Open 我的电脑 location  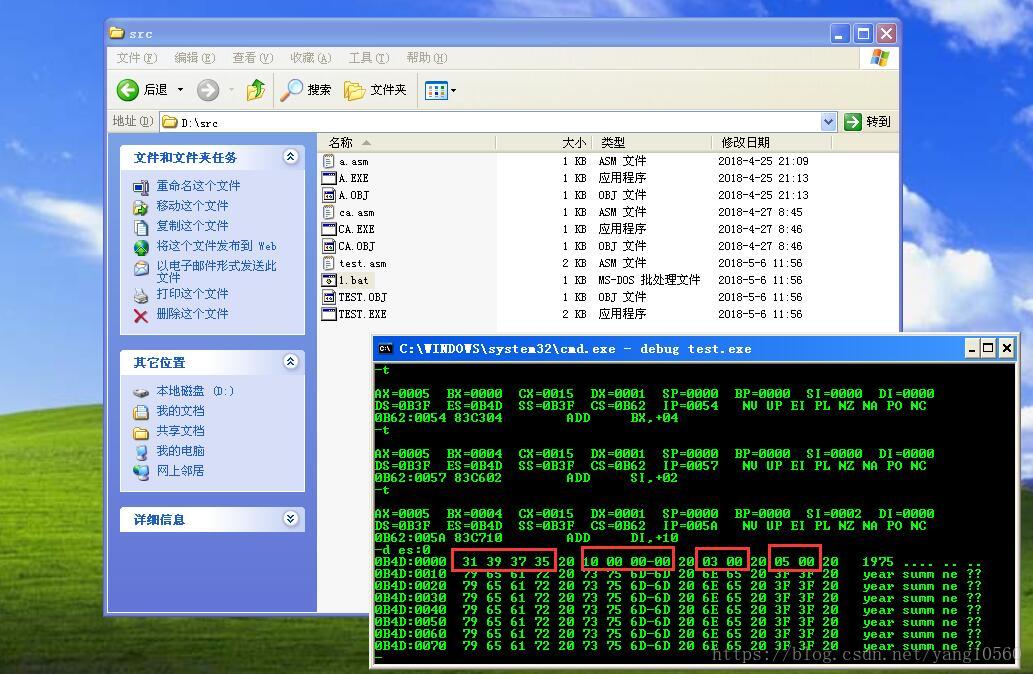tap(181, 451)
